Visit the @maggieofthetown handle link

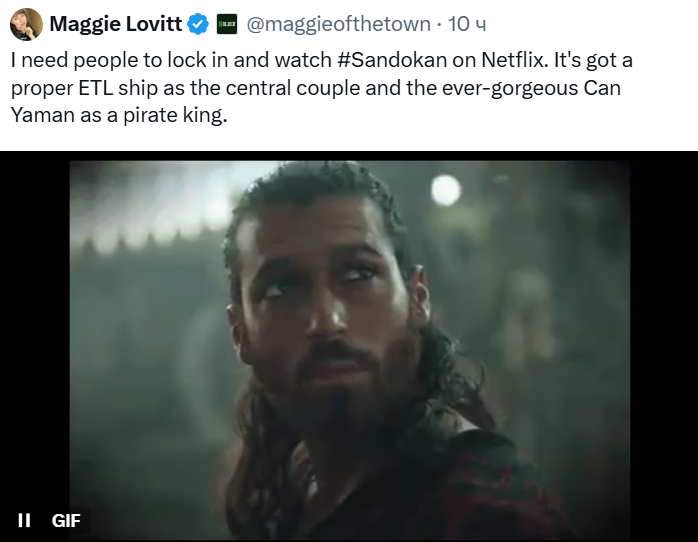pyautogui.click(x=339, y=23)
